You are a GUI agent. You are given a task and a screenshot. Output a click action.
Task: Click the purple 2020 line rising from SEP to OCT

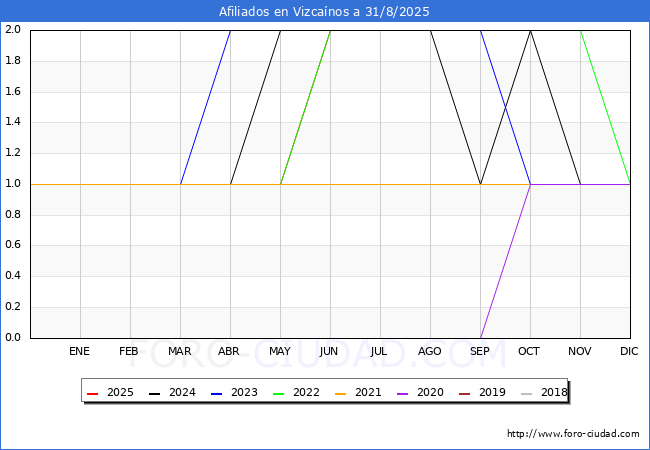coord(505,261)
